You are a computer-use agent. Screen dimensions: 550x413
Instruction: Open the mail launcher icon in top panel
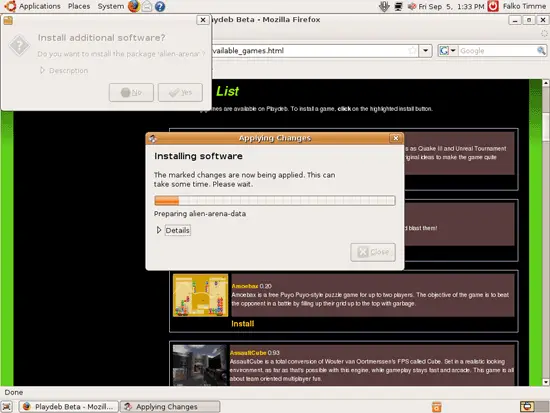coord(147,6)
